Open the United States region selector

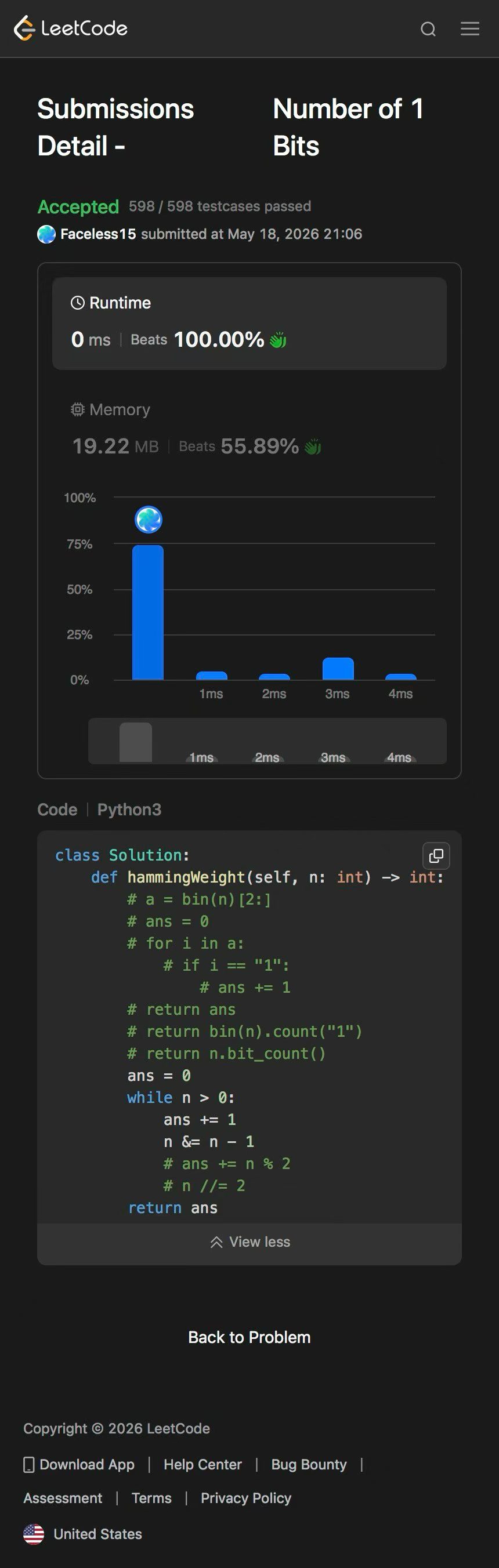pos(82,1534)
